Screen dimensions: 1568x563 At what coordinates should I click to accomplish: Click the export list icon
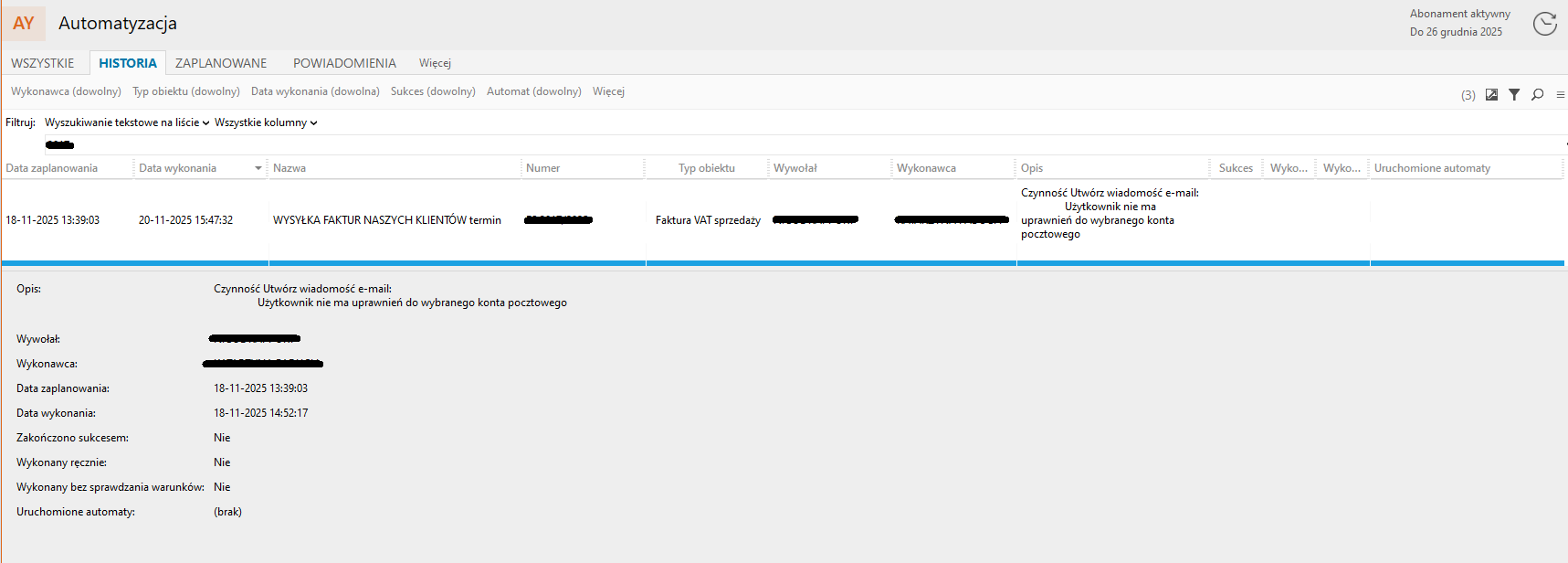click(x=1491, y=95)
